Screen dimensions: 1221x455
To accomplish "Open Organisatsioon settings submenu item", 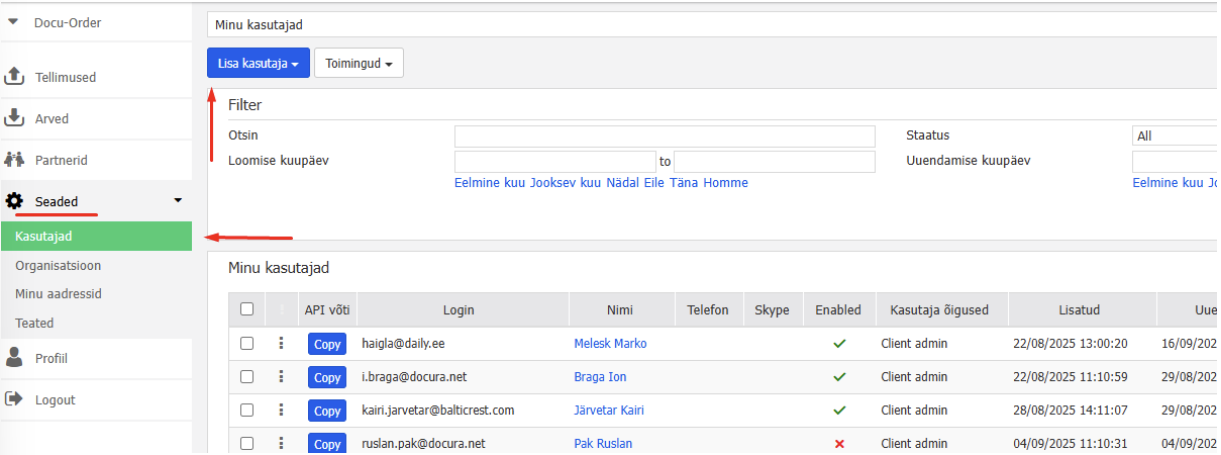I will [x=58, y=266].
